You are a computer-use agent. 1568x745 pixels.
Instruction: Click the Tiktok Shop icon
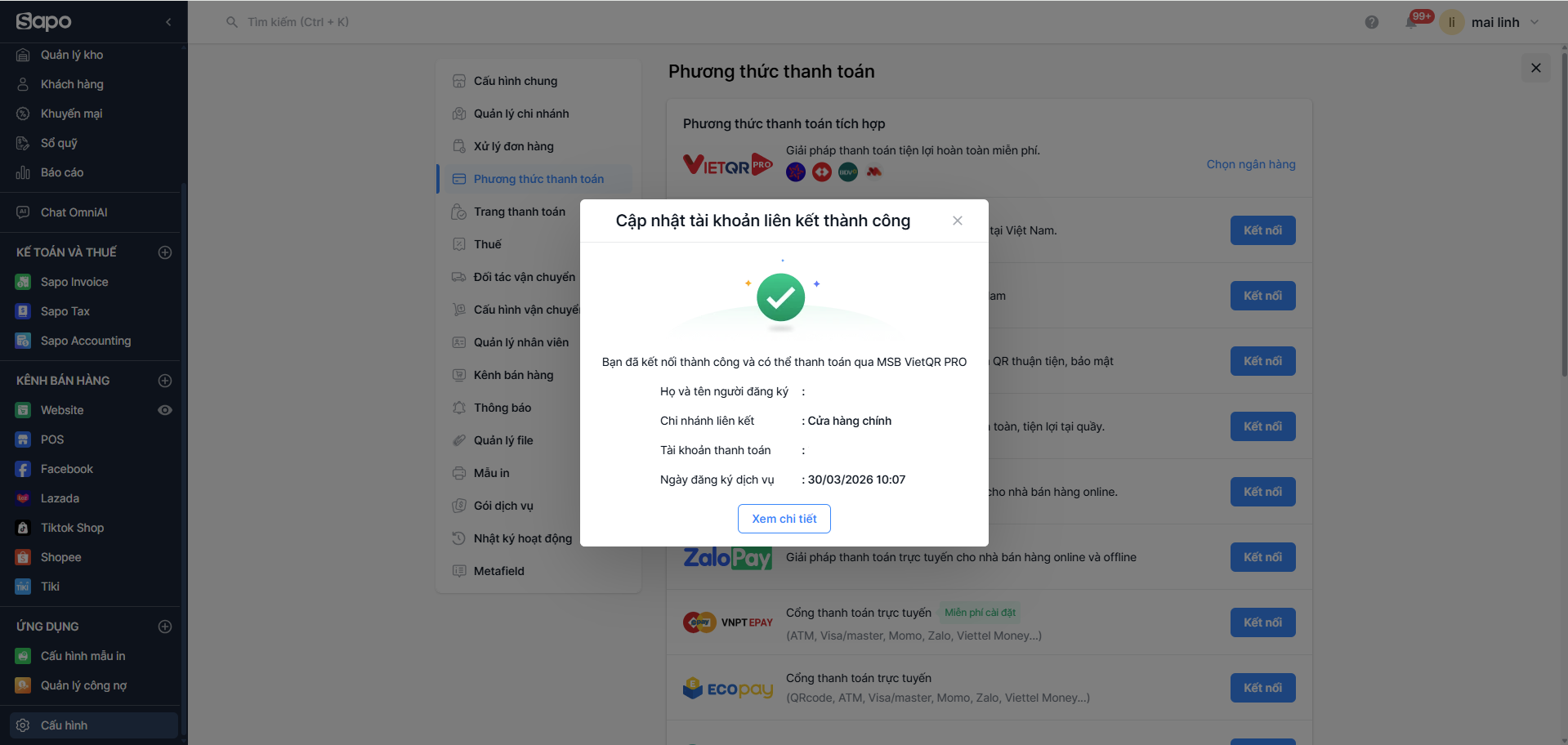click(23, 528)
